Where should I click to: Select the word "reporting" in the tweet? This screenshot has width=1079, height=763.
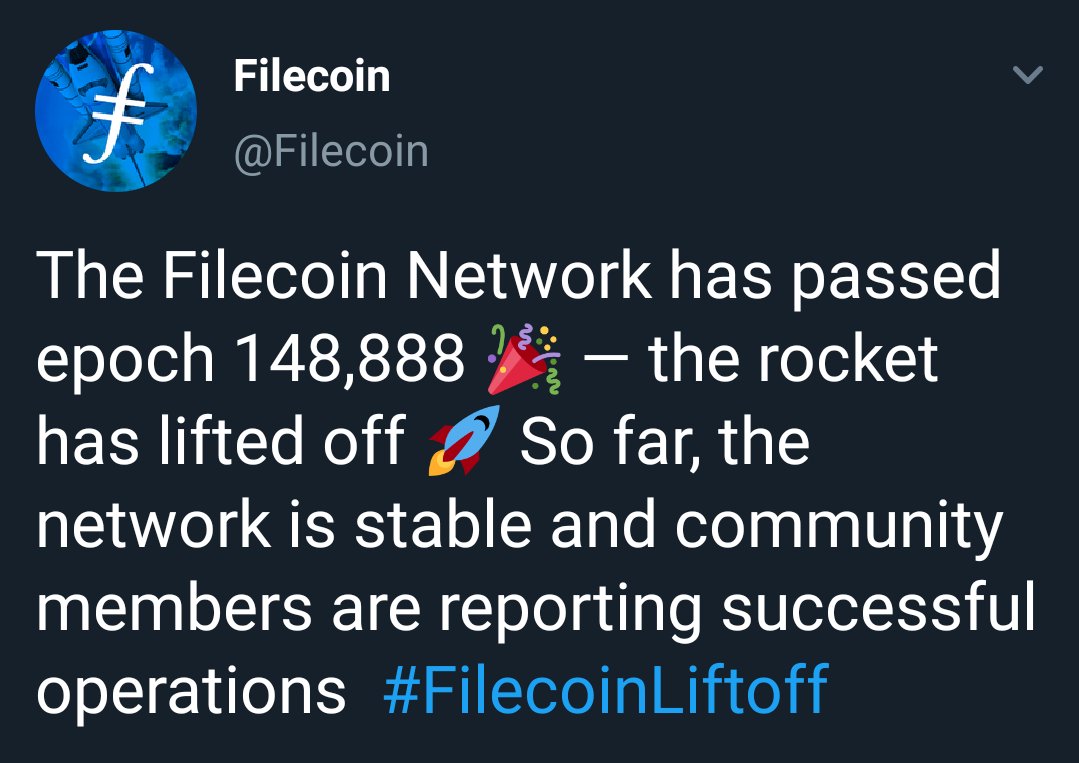click(570, 610)
